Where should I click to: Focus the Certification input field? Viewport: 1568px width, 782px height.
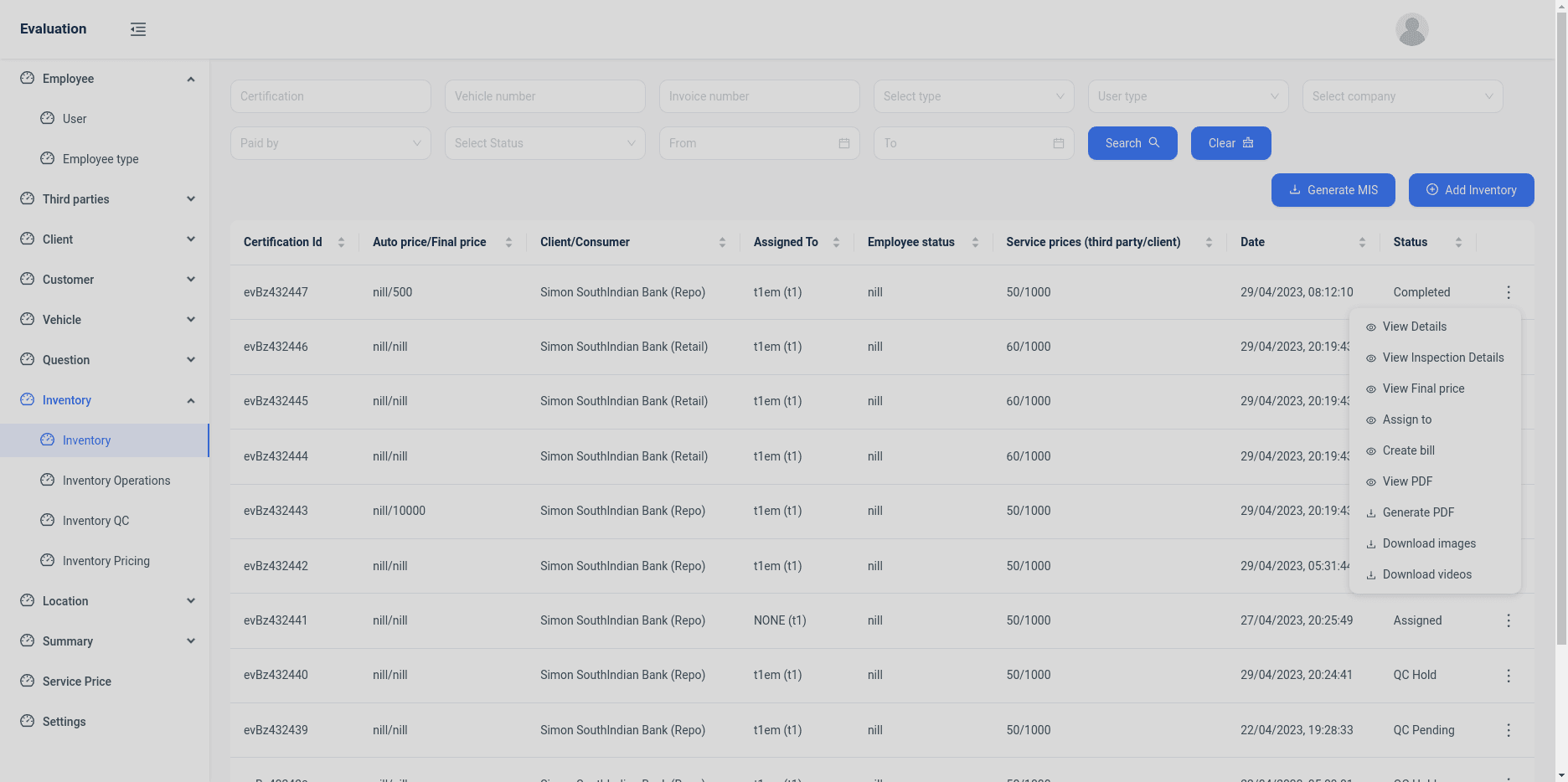[331, 96]
